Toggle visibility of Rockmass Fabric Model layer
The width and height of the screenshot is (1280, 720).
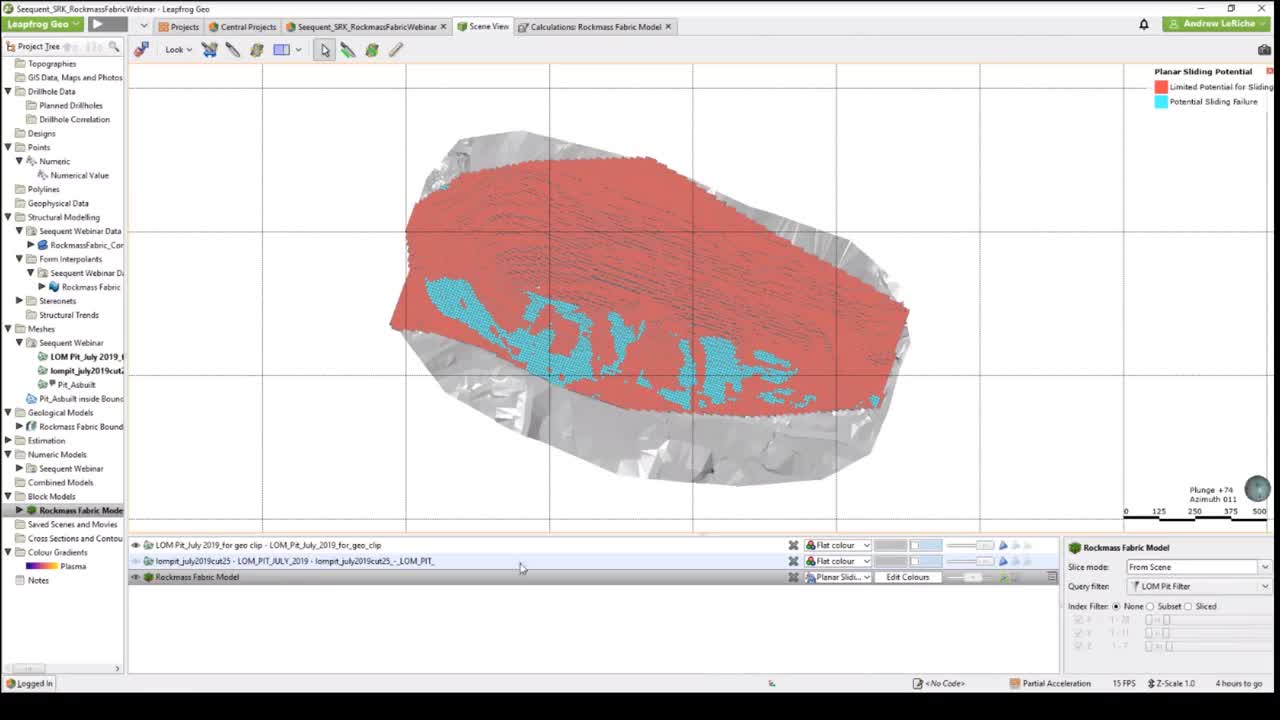pos(136,577)
